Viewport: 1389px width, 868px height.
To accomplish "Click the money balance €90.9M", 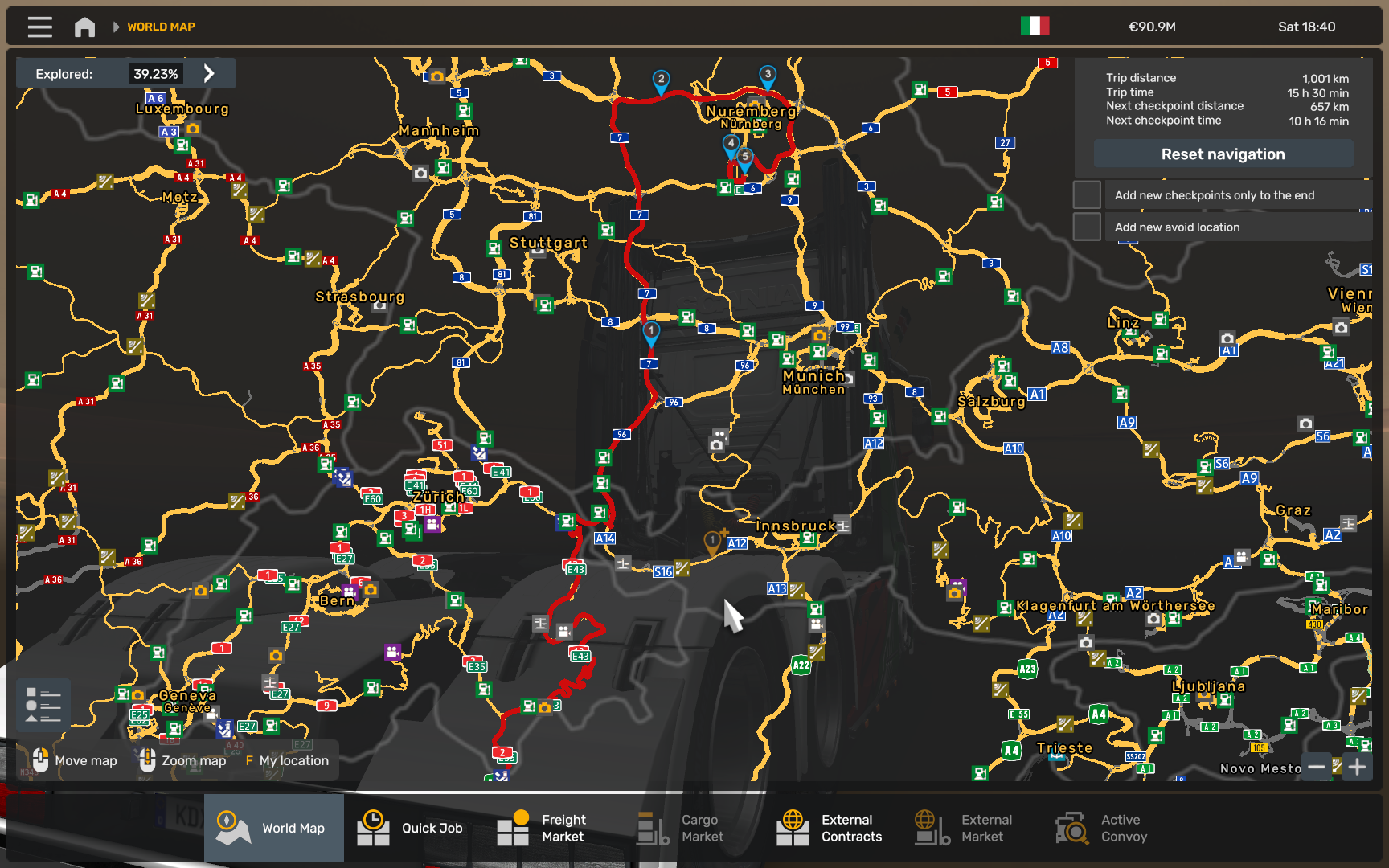I will click(1152, 27).
